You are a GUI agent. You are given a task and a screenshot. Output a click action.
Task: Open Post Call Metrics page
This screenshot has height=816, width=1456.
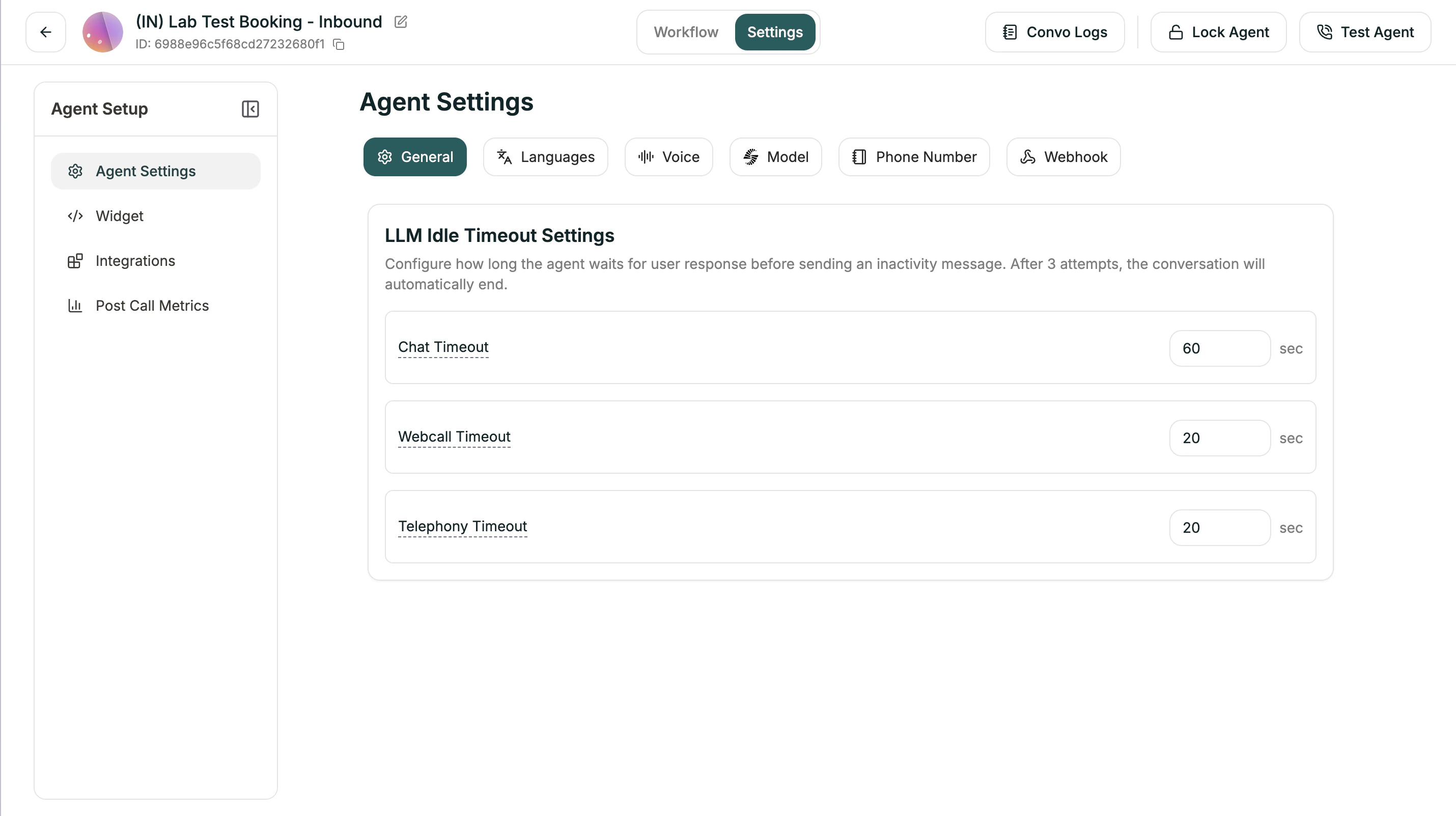click(152, 306)
